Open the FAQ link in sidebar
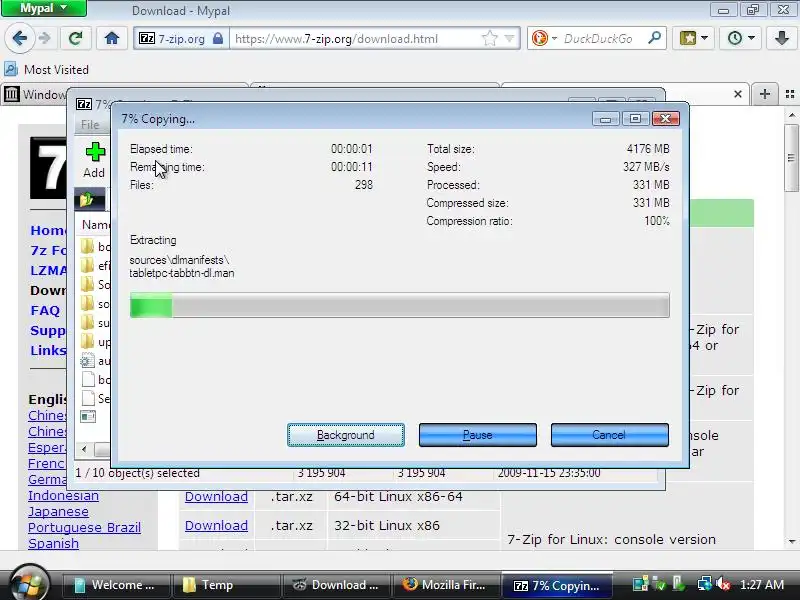 coord(45,310)
